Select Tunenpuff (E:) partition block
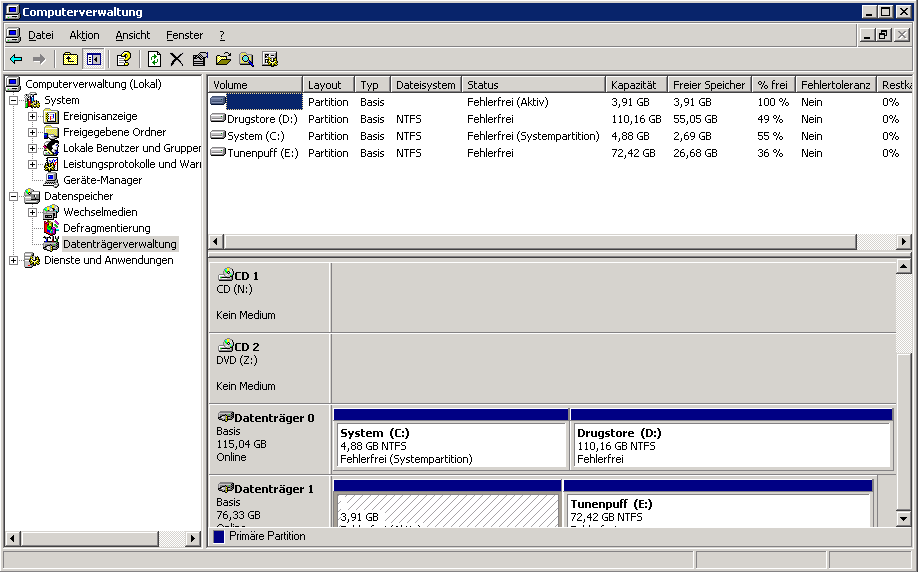The height and width of the screenshot is (572, 918). coord(718,504)
